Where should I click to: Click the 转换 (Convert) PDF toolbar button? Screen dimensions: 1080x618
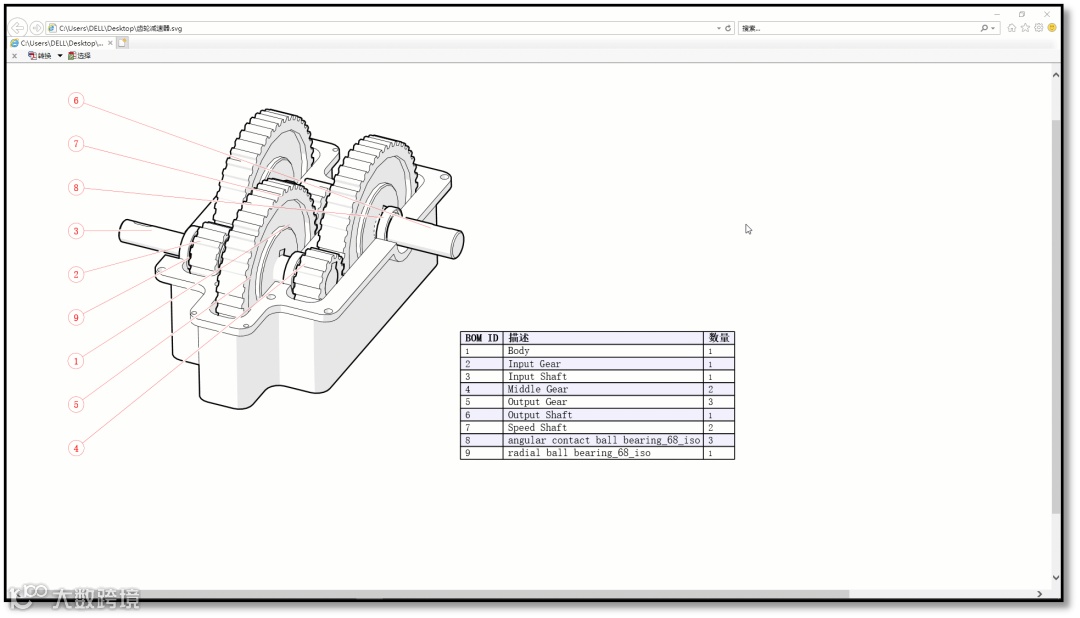(40, 56)
